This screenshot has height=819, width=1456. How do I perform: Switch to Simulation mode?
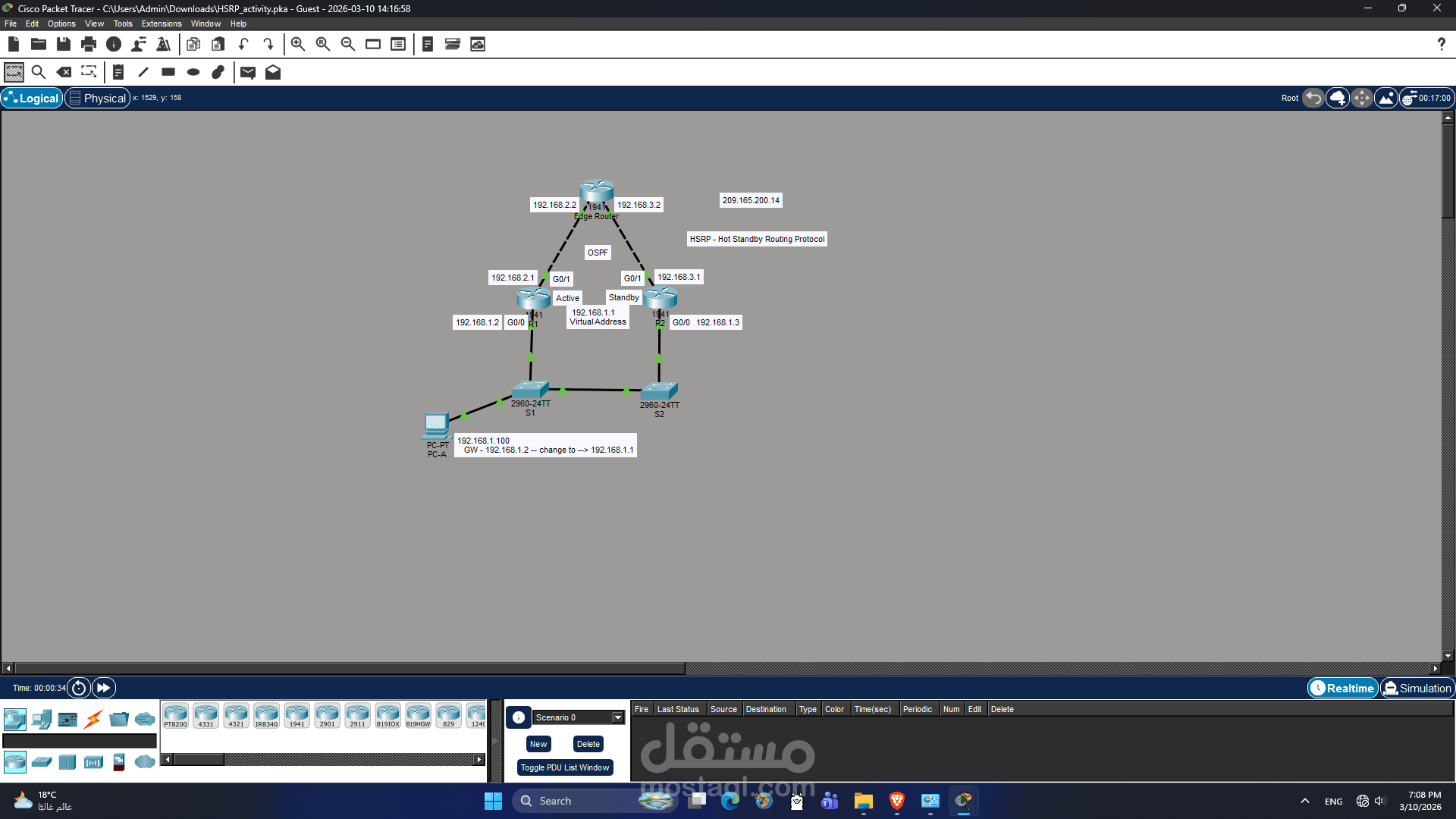click(x=1417, y=688)
